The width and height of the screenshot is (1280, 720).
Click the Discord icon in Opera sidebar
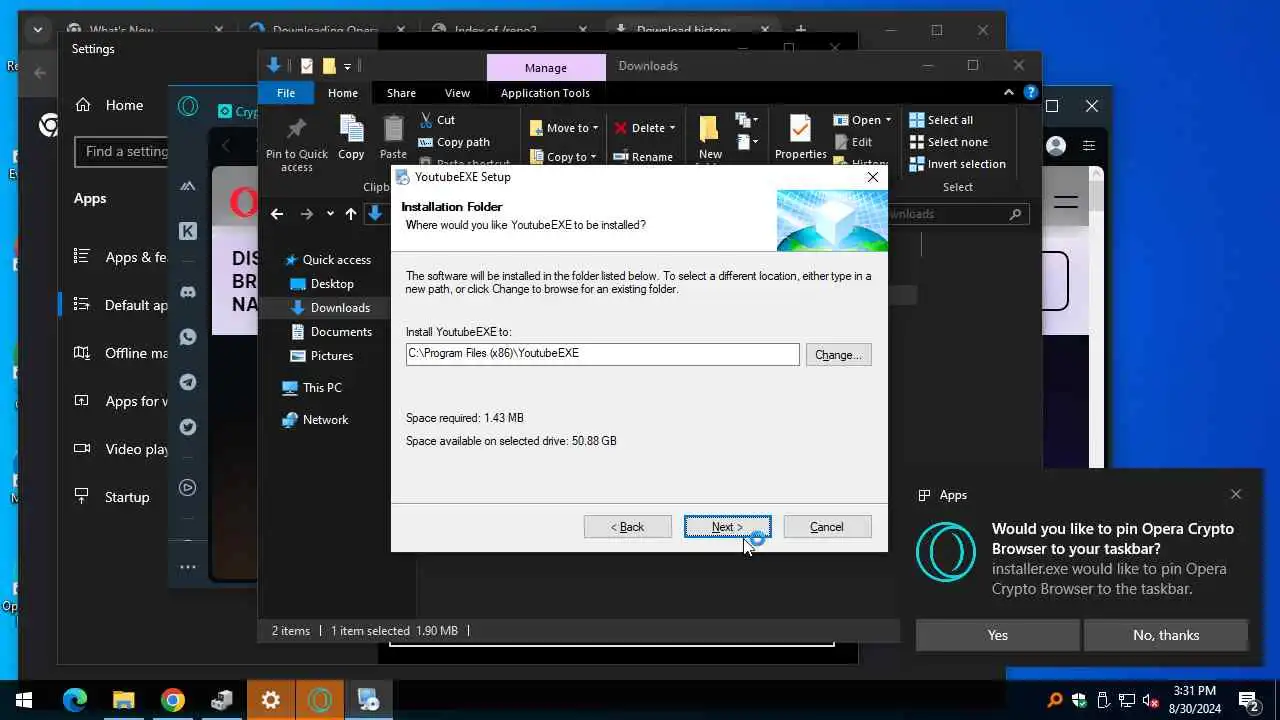188,291
